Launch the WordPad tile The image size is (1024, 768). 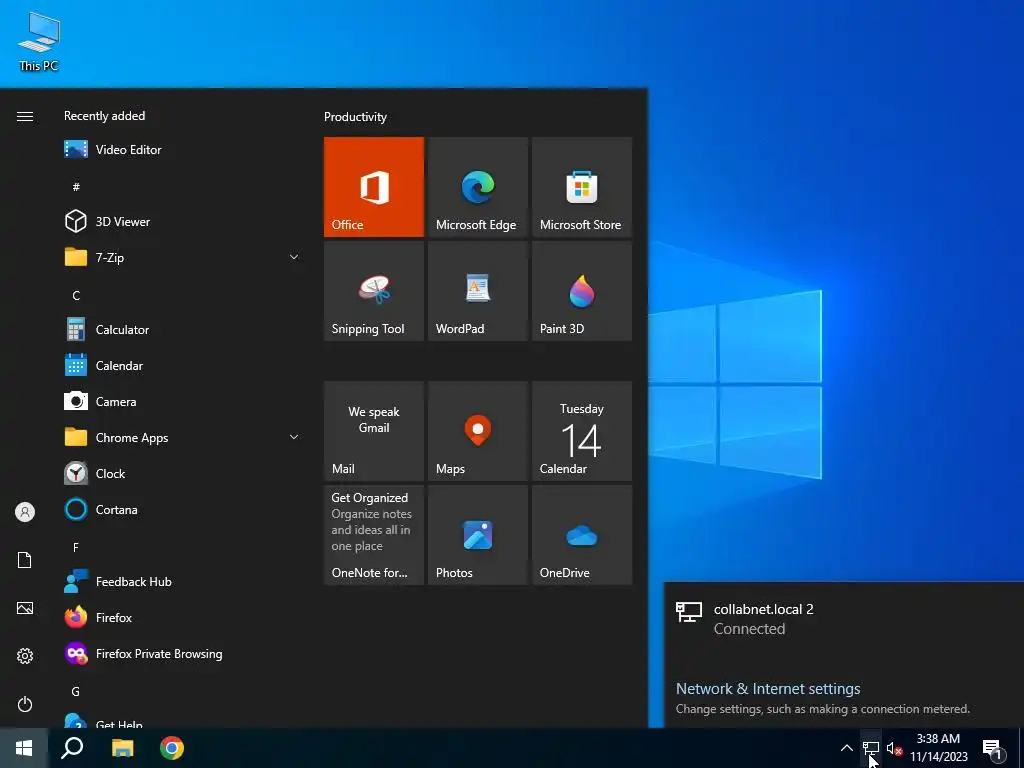(x=477, y=291)
